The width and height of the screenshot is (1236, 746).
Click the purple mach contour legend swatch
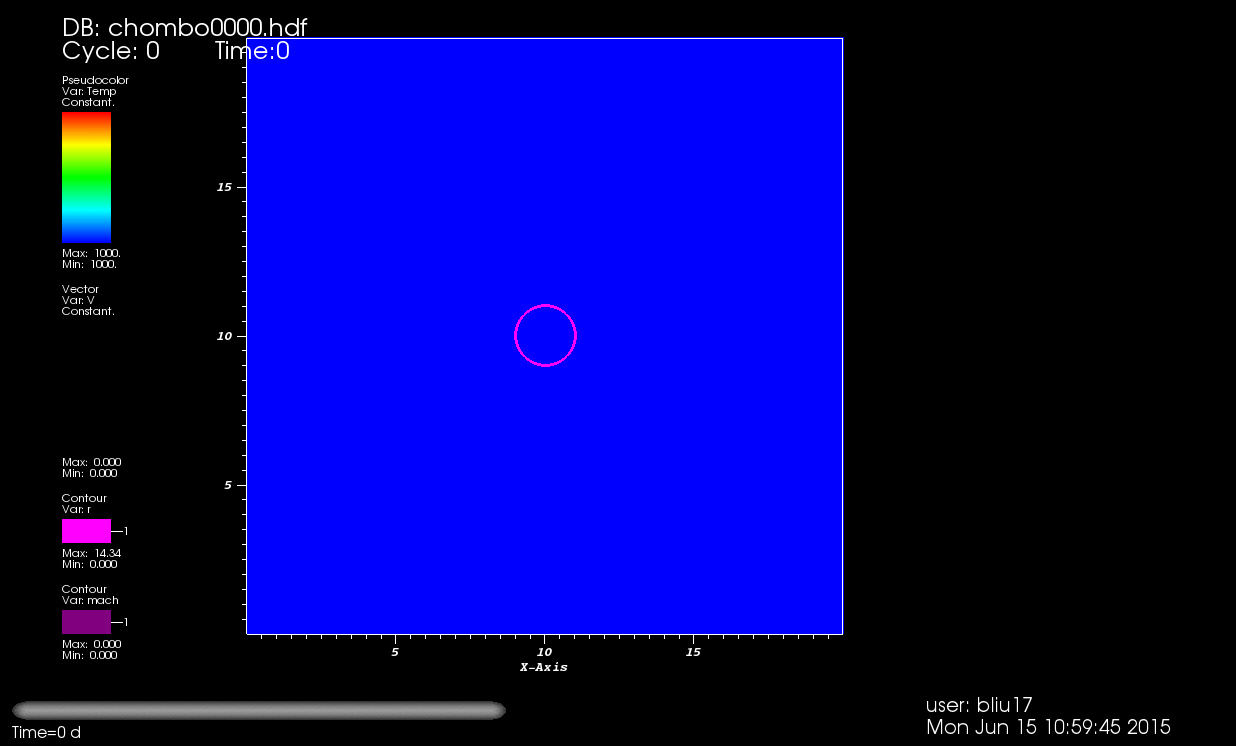(86, 622)
